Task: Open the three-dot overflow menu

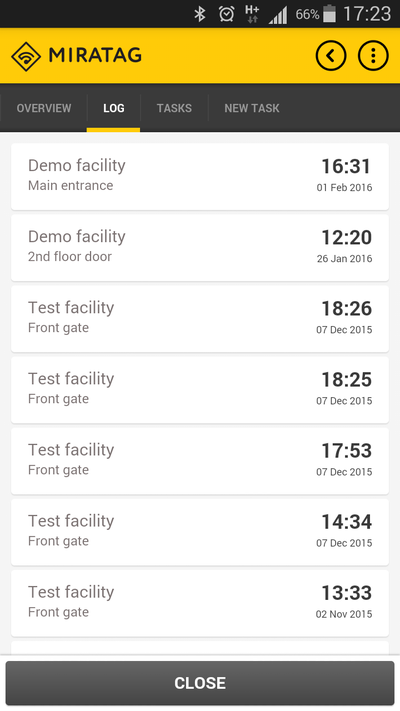Action: [373, 56]
